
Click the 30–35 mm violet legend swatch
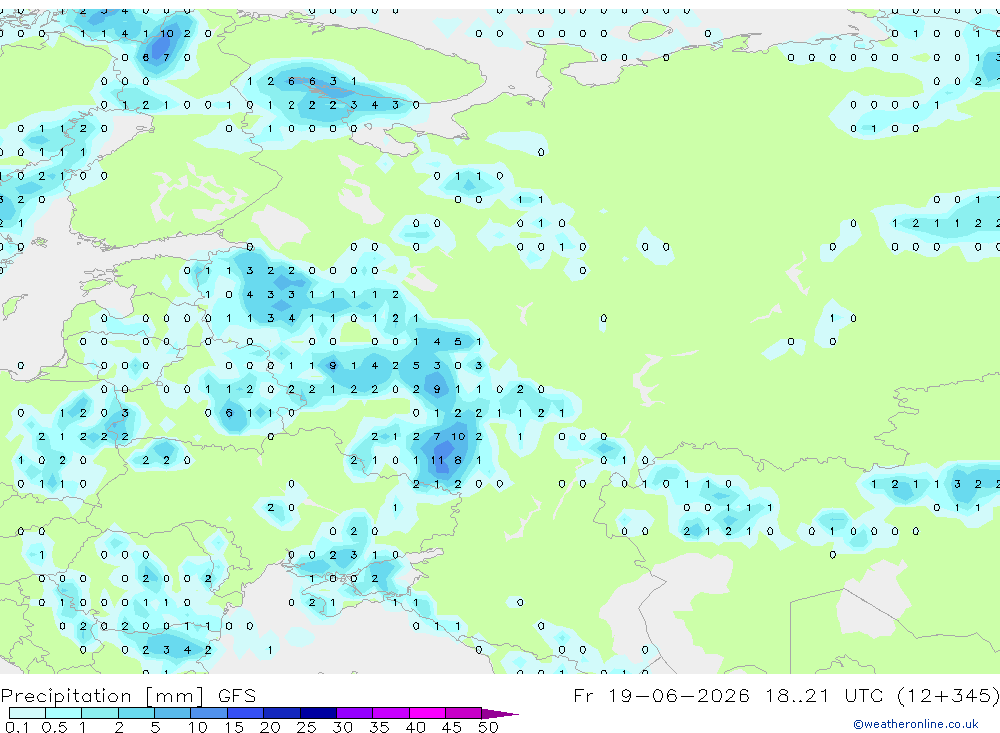pos(354,713)
